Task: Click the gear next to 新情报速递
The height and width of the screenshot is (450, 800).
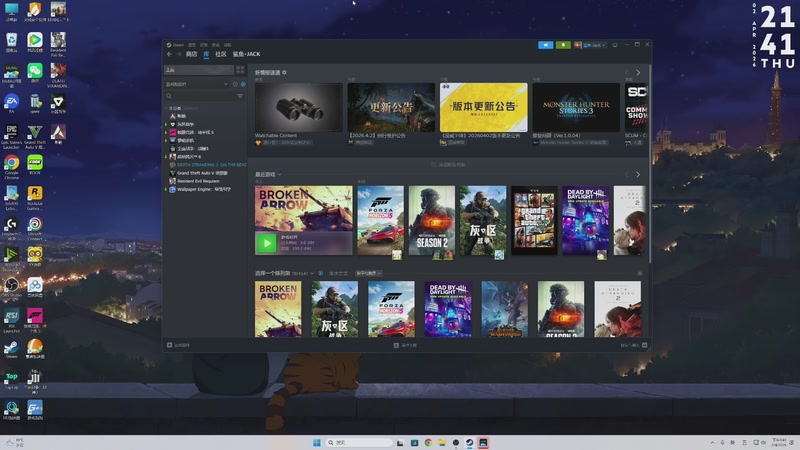Action: 284,72
